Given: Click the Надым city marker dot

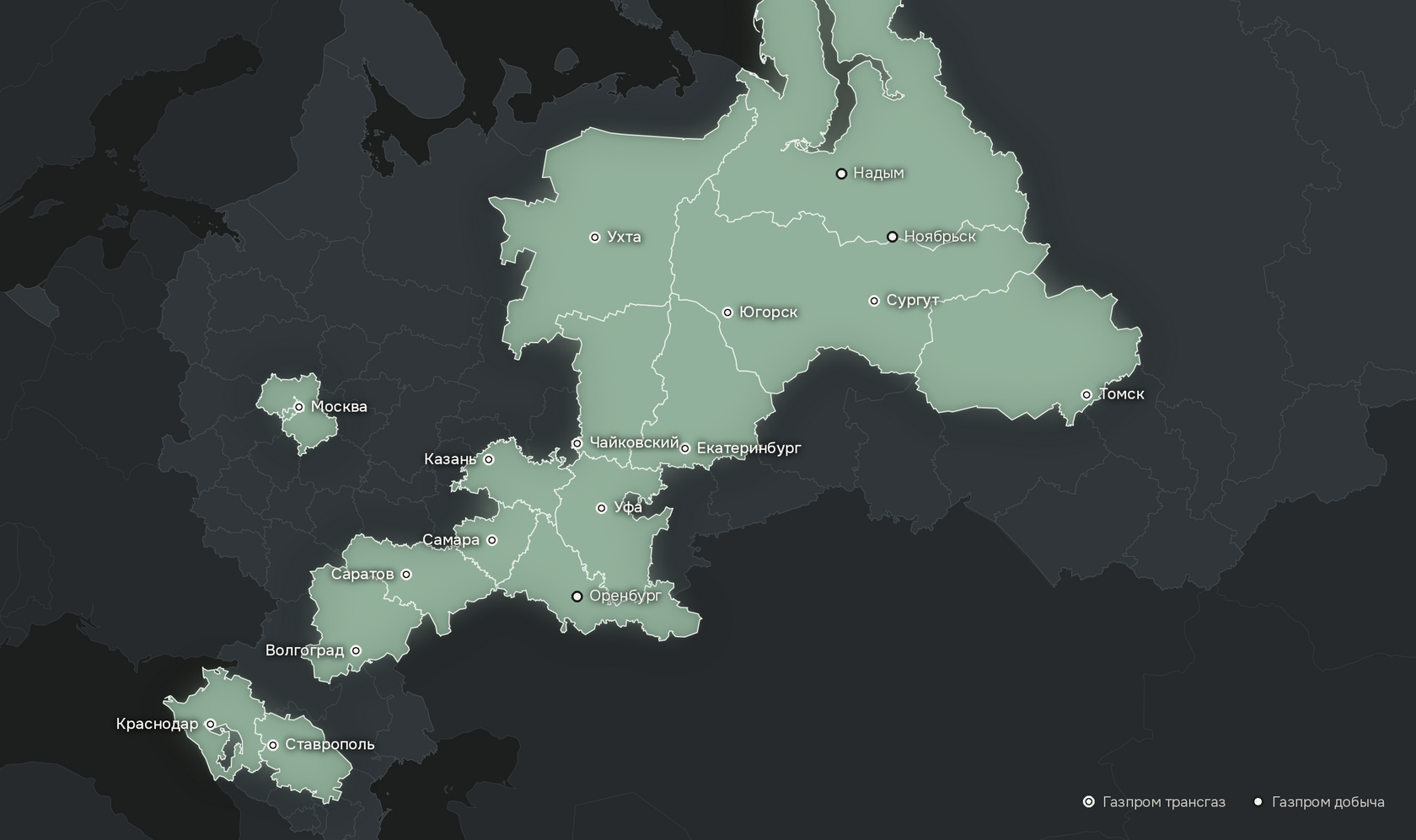Looking at the screenshot, I should point(841,174).
